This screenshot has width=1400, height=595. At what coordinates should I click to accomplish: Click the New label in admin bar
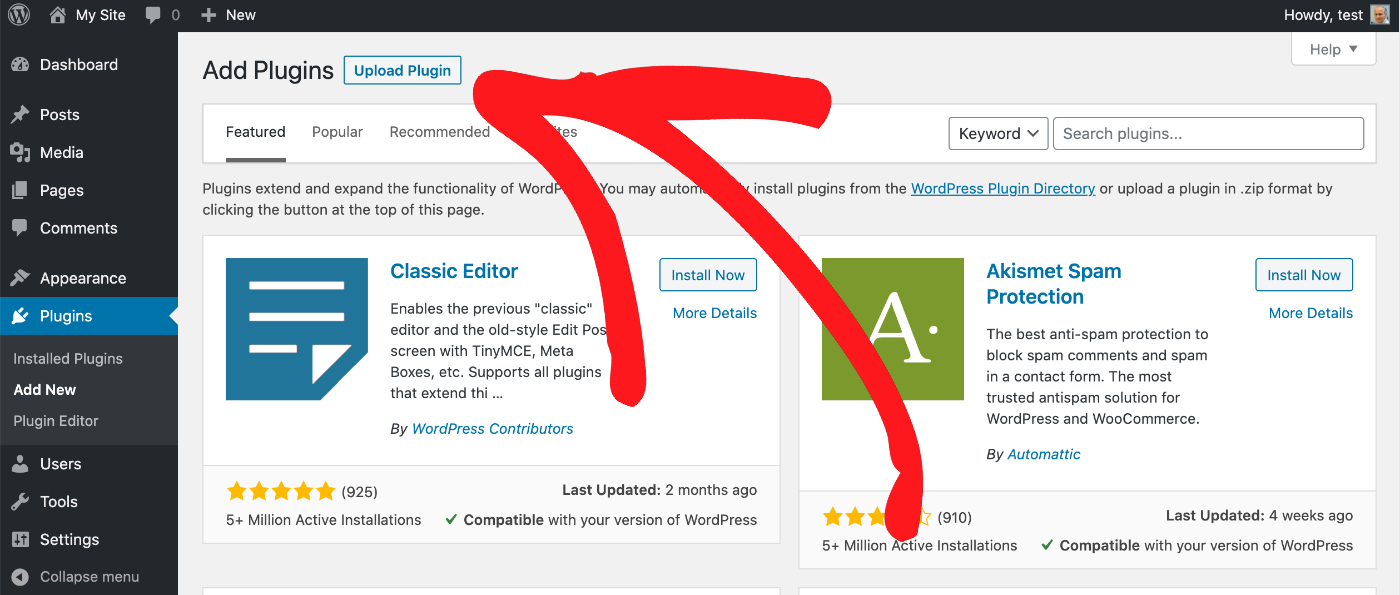(x=241, y=15)
